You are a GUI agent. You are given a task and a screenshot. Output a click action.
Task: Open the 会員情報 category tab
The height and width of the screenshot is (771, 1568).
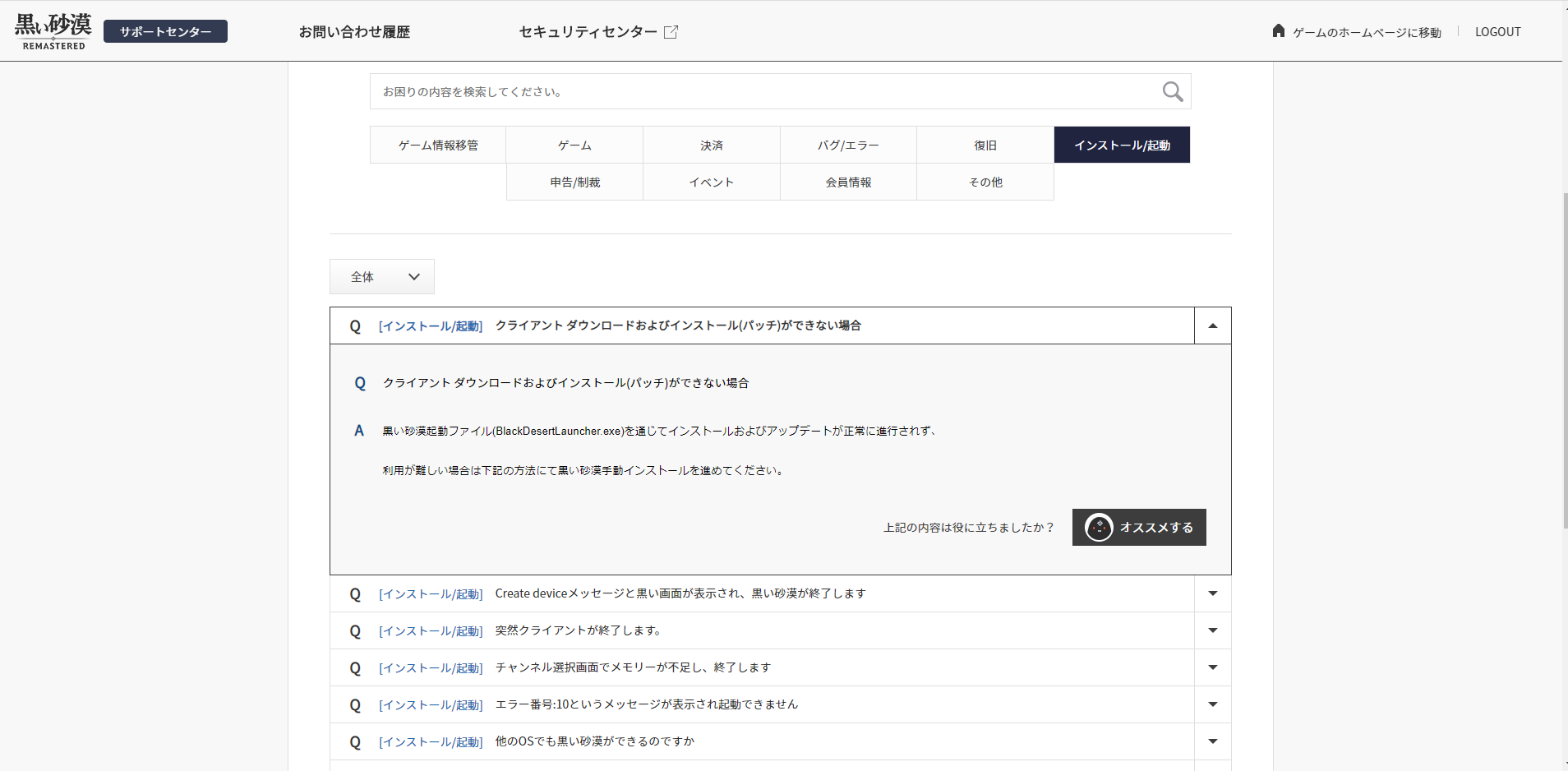pyautogui.click(x=848, y=182)
